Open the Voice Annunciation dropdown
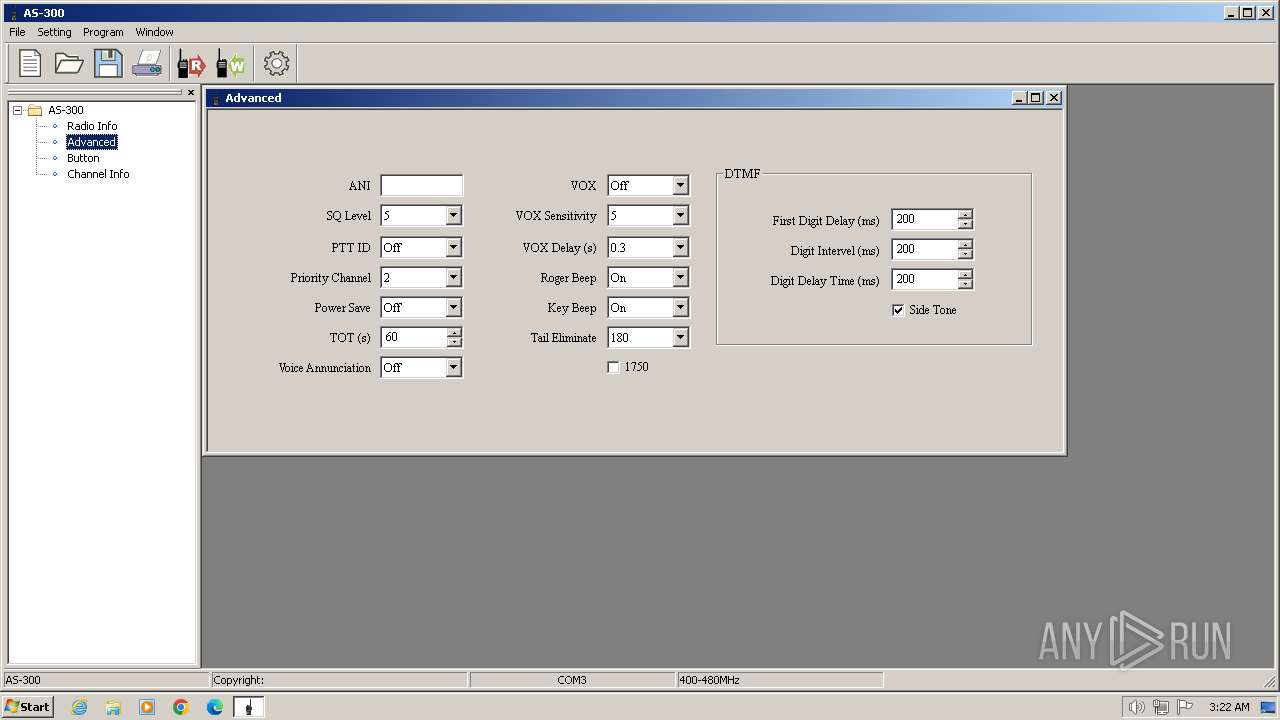Image resolution: width=1280 pixels, height=720 pixels. tap(453, 367)
